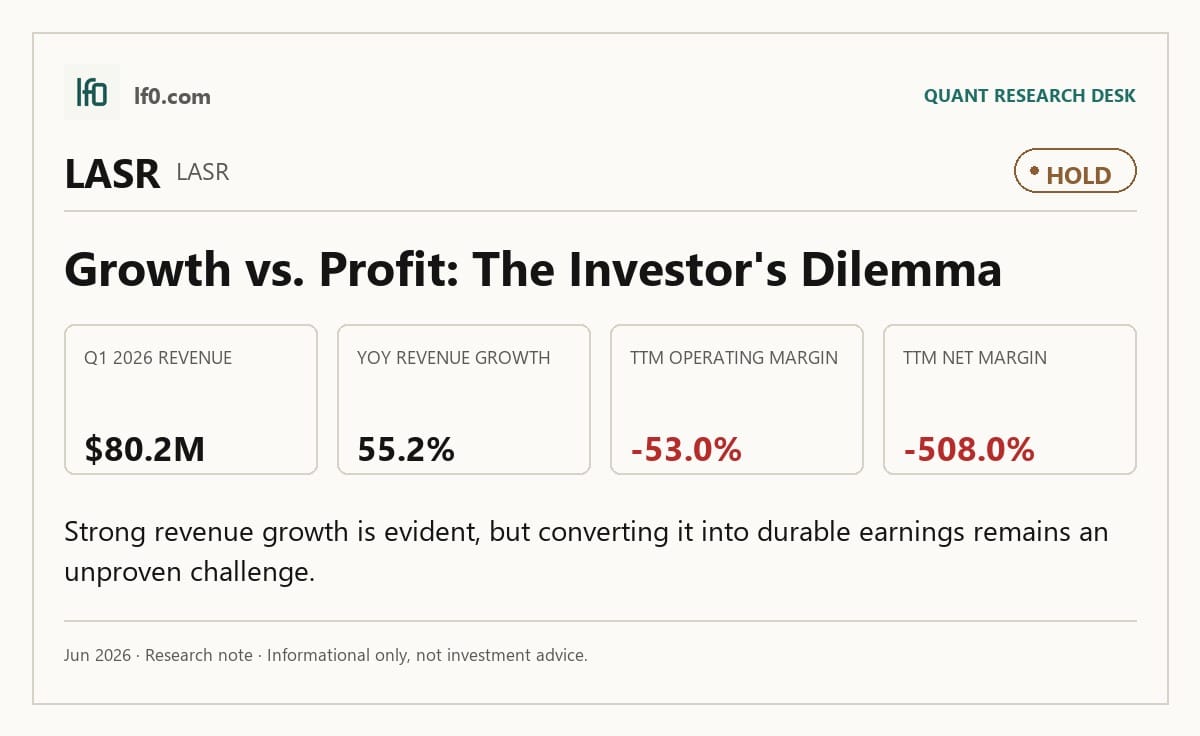Screen dimensions: 1200x736
Task: Click the 55.2% growth value
Action: coord(406,449)
